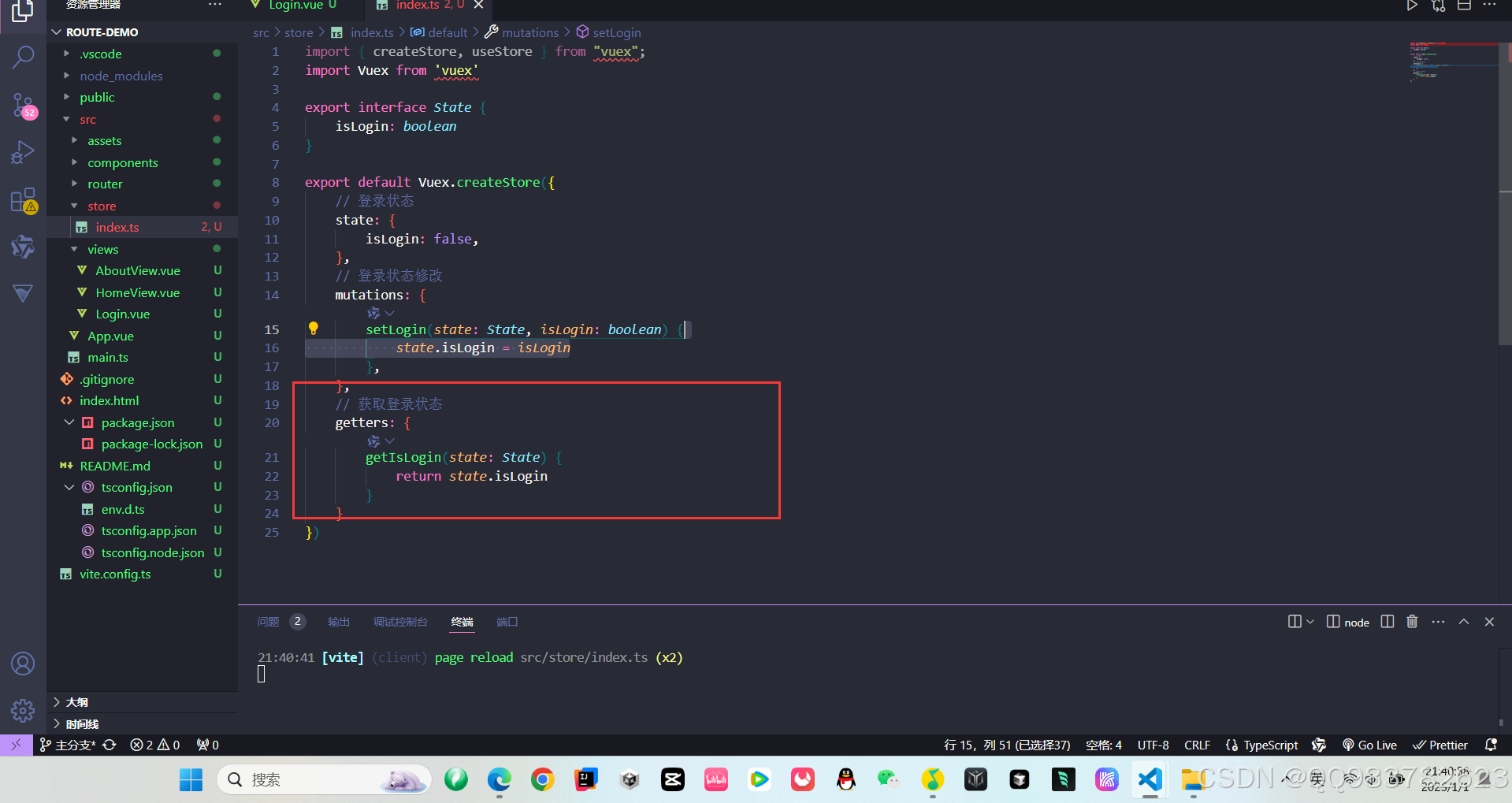Viewport: 1512px width, 803px height.
Task: Click the Explorer files icon
Action: pos(23,11)
